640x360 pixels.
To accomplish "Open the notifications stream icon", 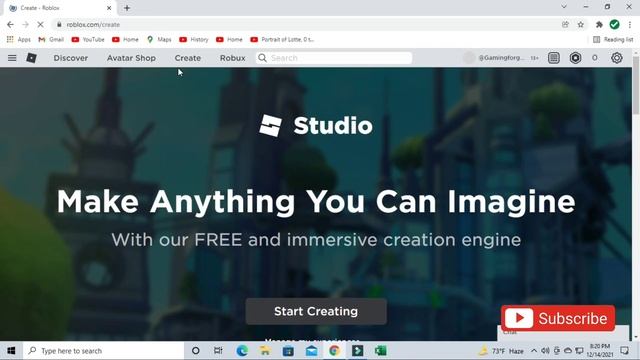I will [554, 58].
